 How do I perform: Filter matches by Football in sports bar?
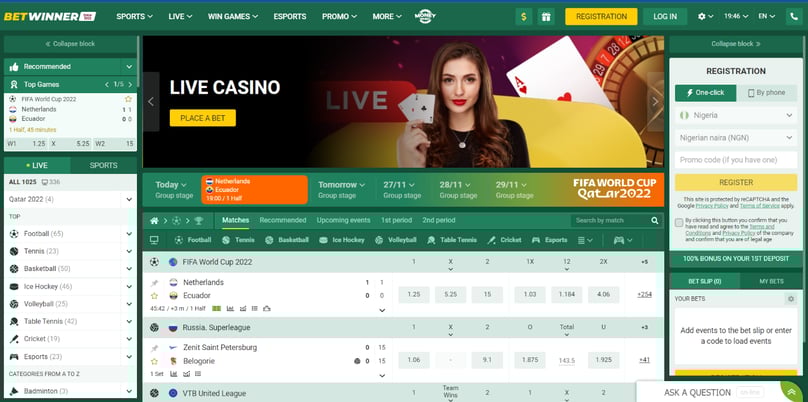click(x=193, y=240)
